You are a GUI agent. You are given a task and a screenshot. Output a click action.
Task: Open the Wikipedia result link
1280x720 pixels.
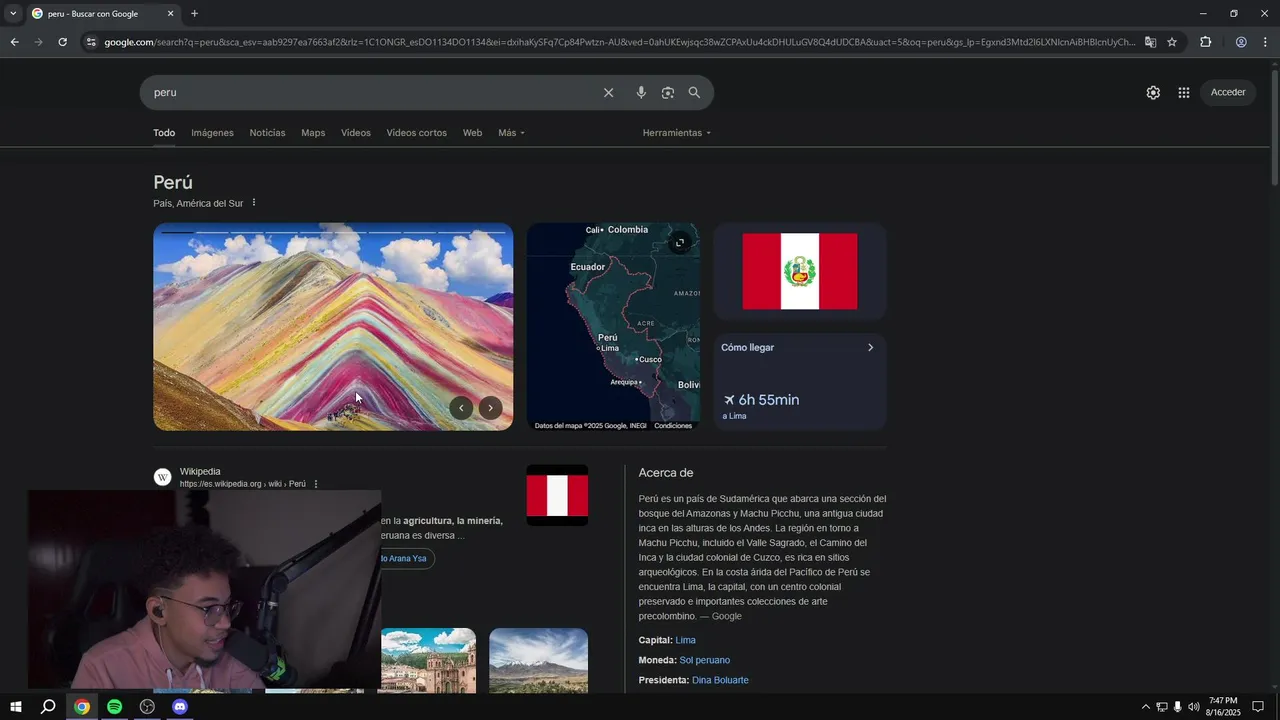200,471
